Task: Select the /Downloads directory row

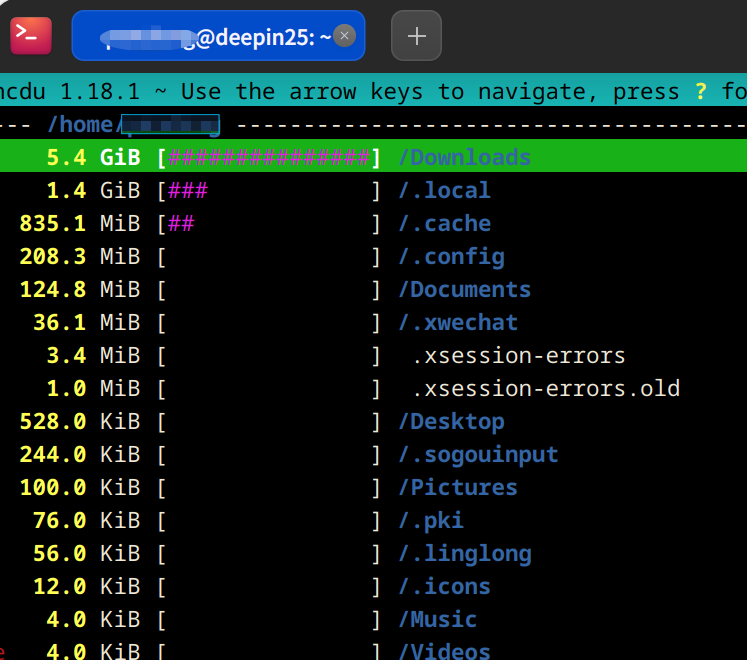Action: pos(374,156)
